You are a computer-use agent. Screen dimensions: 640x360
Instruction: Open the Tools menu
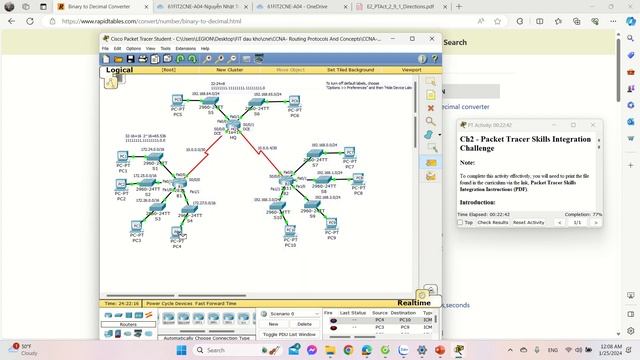[x=165, y=49]
